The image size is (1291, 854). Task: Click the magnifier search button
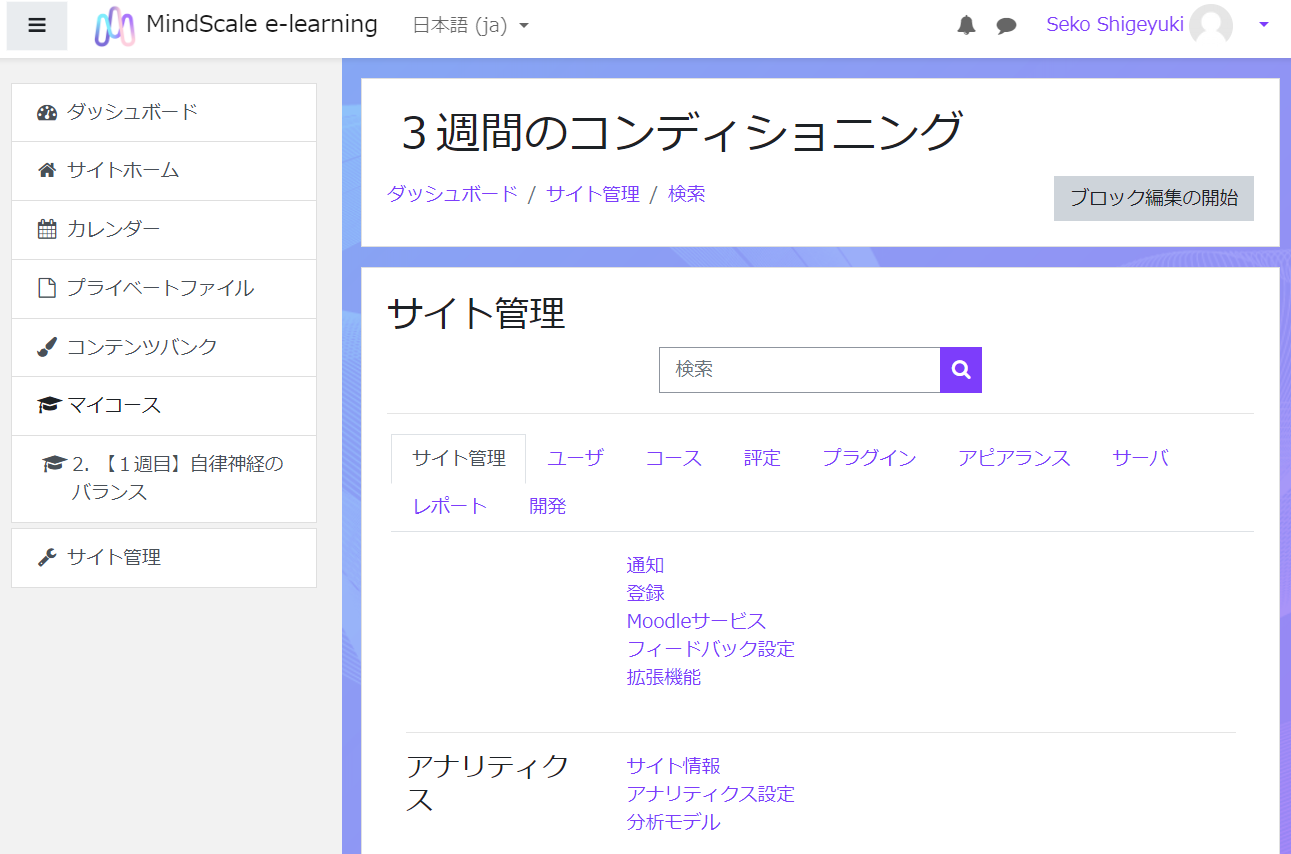[961, 370]
